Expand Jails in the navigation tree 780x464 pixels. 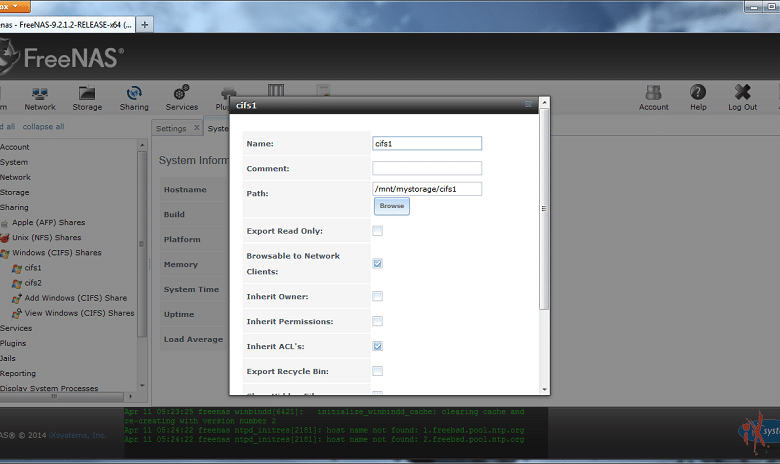(8, 358)
